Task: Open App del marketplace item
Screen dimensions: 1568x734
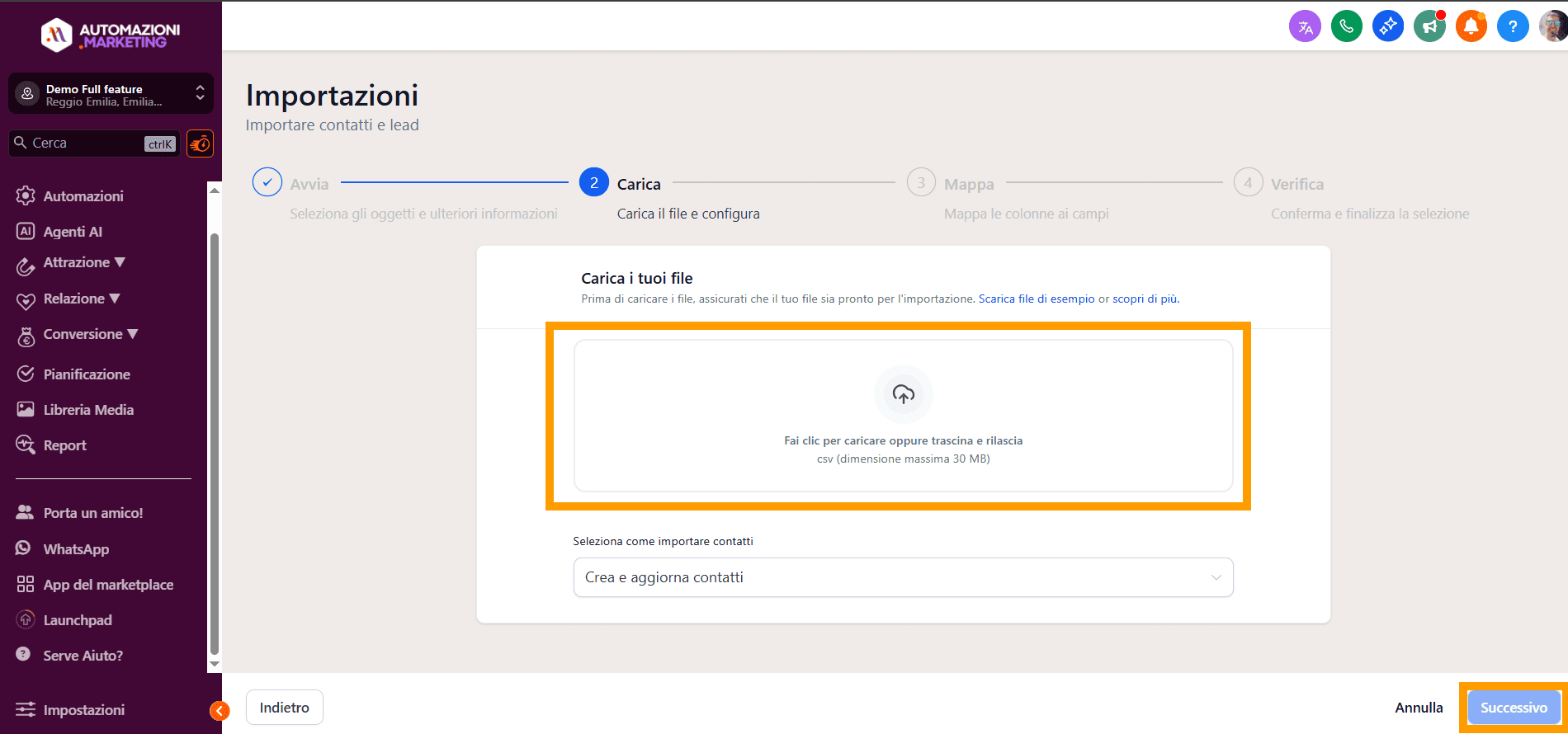Action: pos(108,585)
